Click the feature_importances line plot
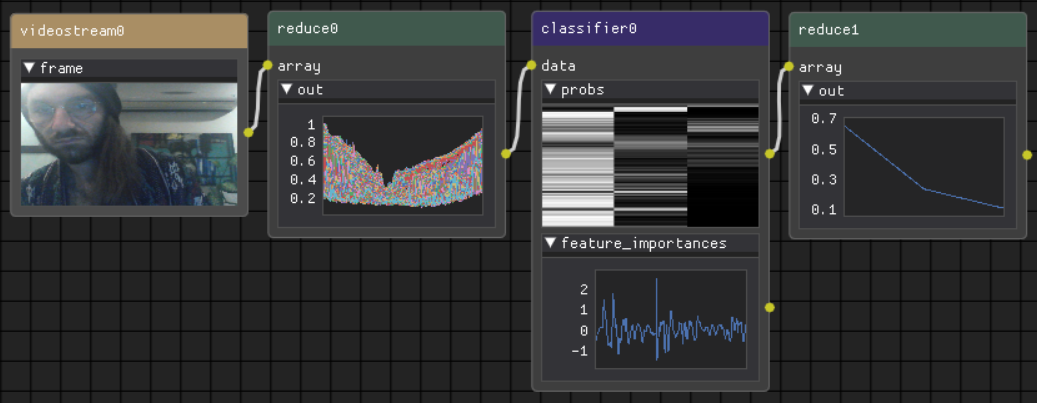Image resolution: width=1037 pixels, height=403 pixels. click(x=670, y=318)
